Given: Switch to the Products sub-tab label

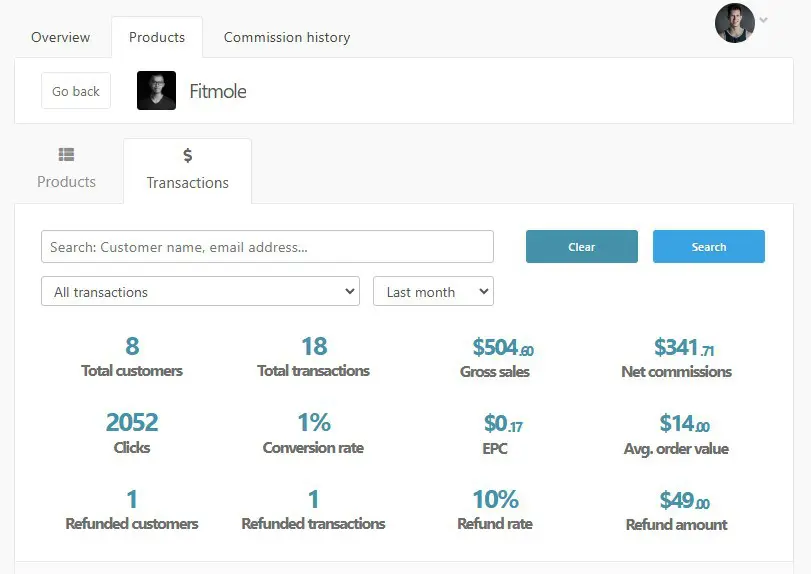Looking at the screenshot, I should [66, 182].
